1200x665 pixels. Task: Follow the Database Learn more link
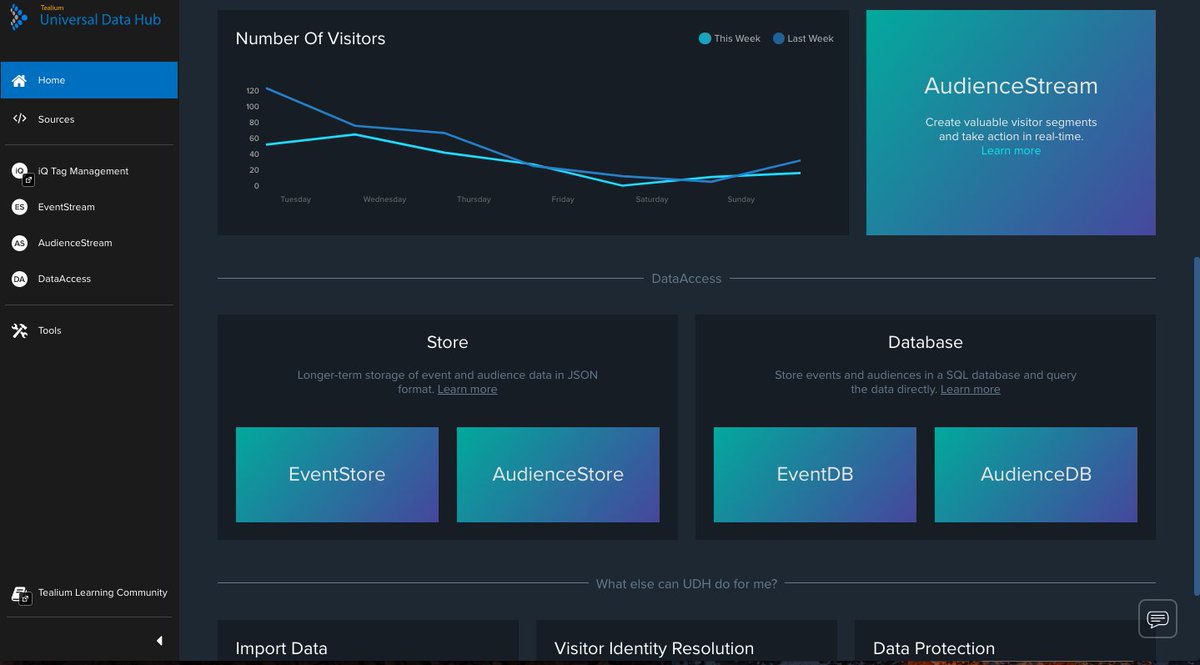point(970,389)
